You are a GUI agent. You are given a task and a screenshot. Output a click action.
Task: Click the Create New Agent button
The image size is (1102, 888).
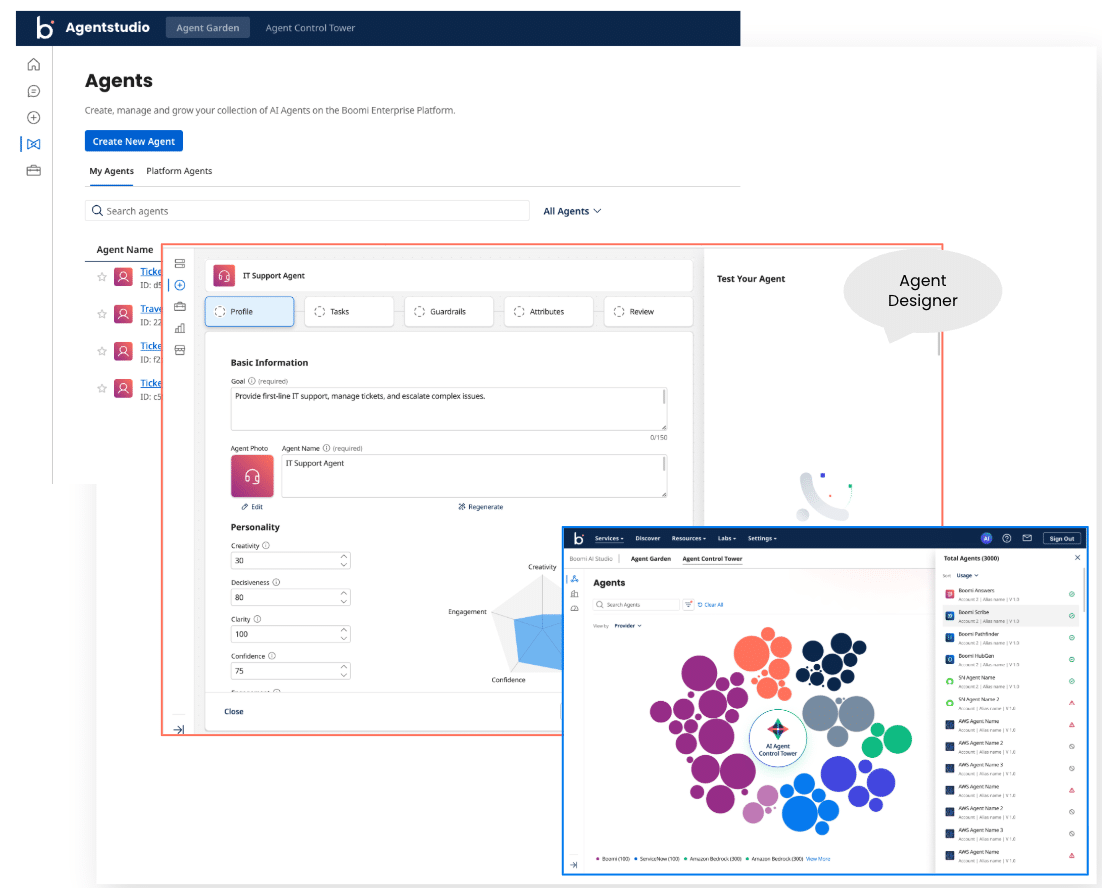tap(134, 141)
